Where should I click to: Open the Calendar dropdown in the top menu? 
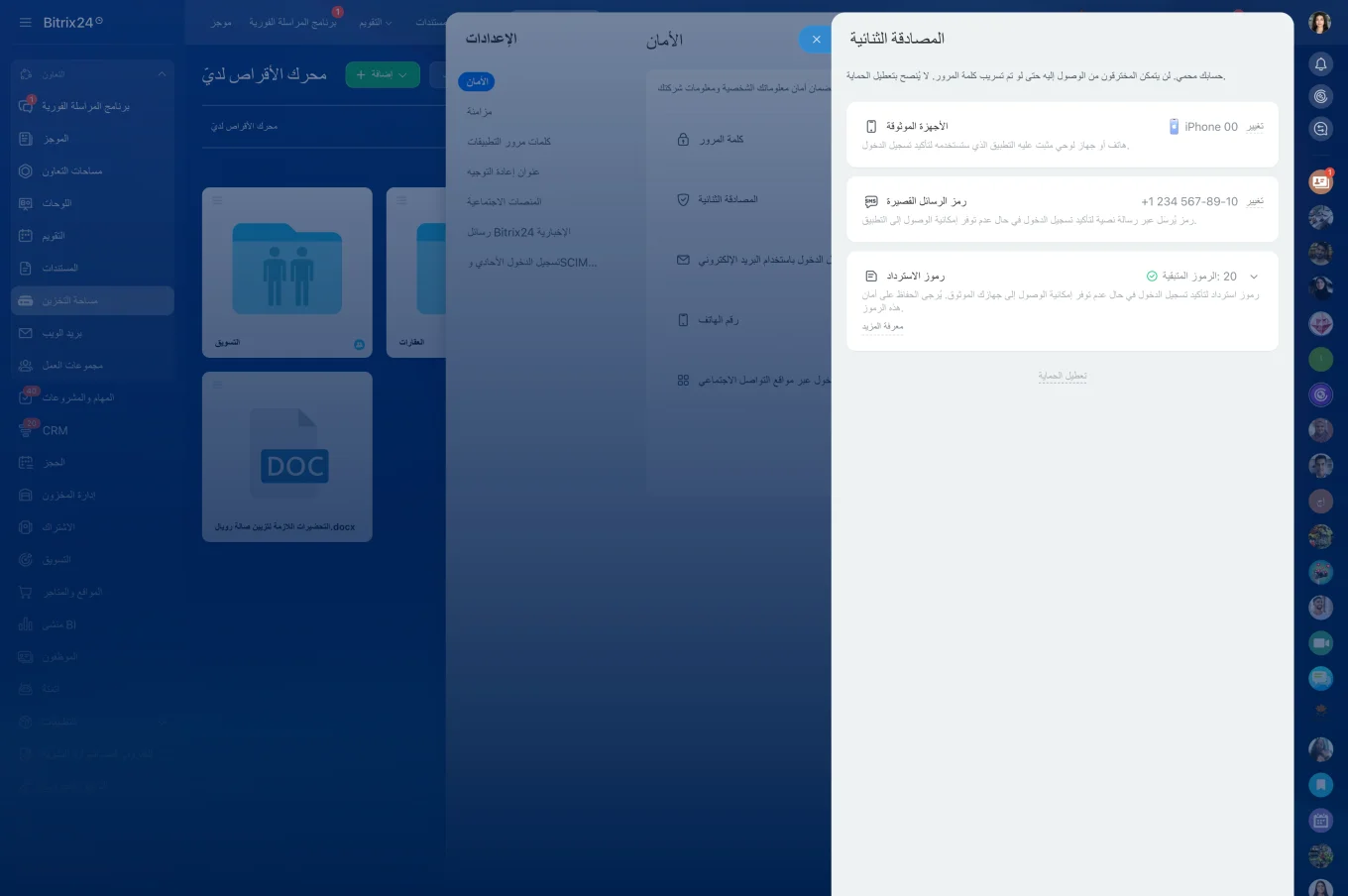pos(376,23)
